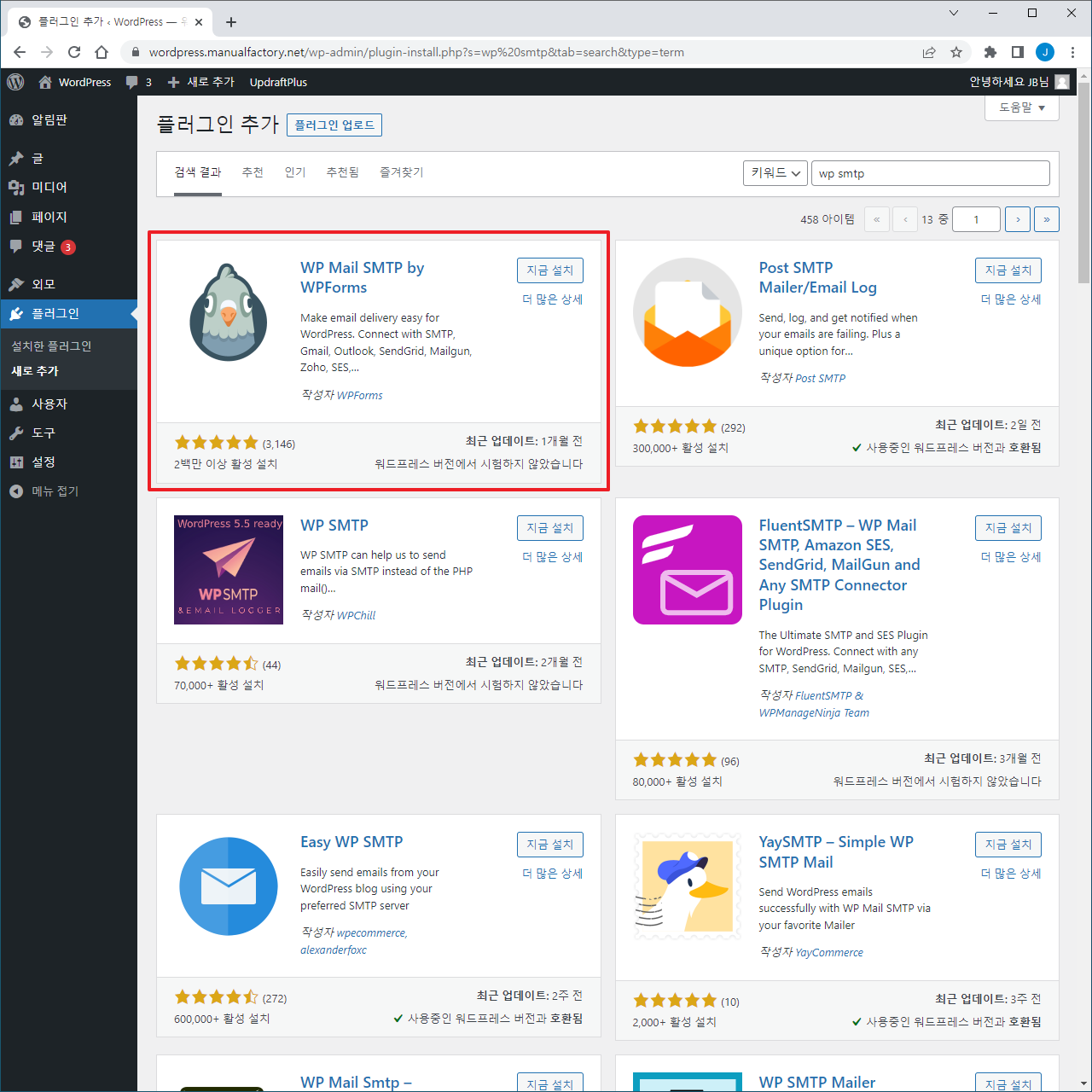
Task: View more details for WP SMTP by WPChill
Action: coord(553,557)
